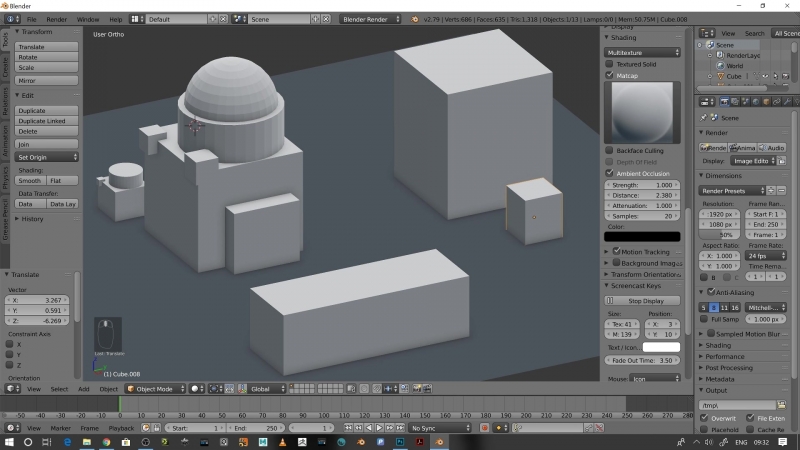Toggle the Anti-Aliasing checkbox
The image size is (800, 450).
click(711, 292)
